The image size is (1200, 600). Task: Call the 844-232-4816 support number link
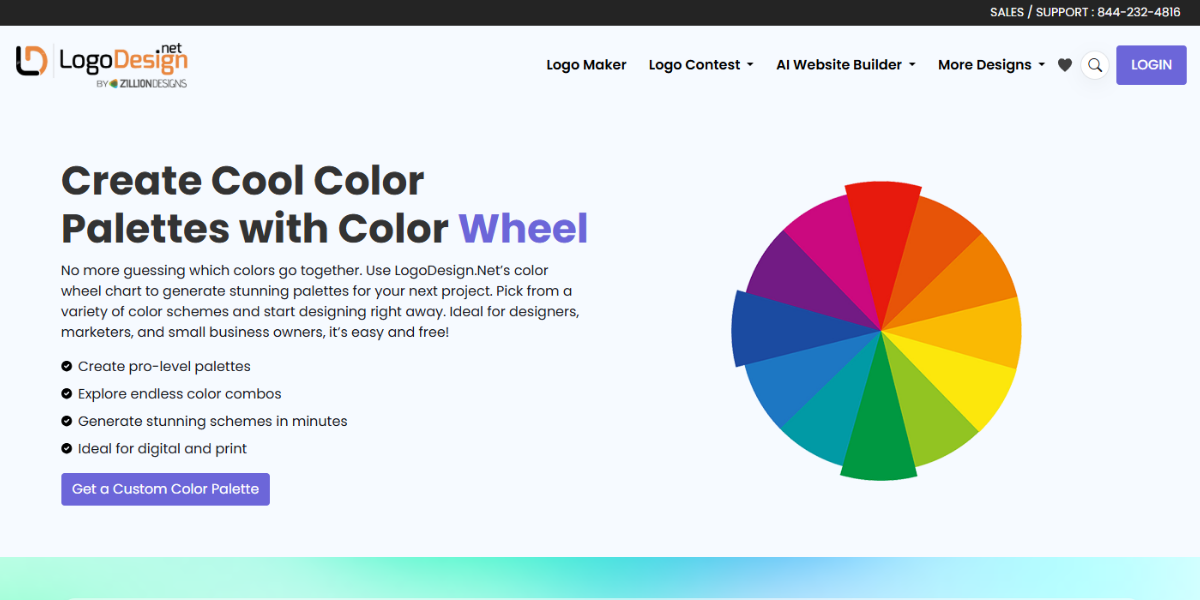coord(1139,12)
